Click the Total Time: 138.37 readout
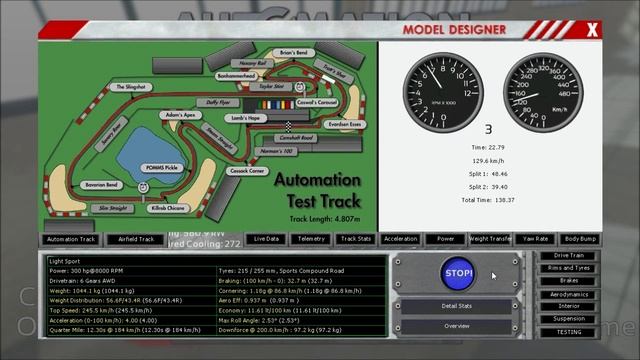The height and width of the screenshot is (360, 640). (x=488, y=200)
